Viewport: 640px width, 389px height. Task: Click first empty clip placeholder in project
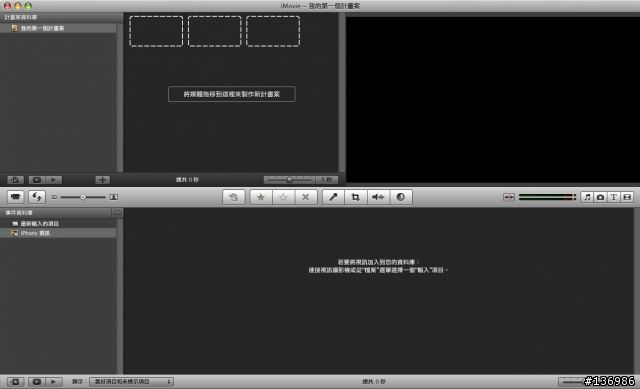156,31
